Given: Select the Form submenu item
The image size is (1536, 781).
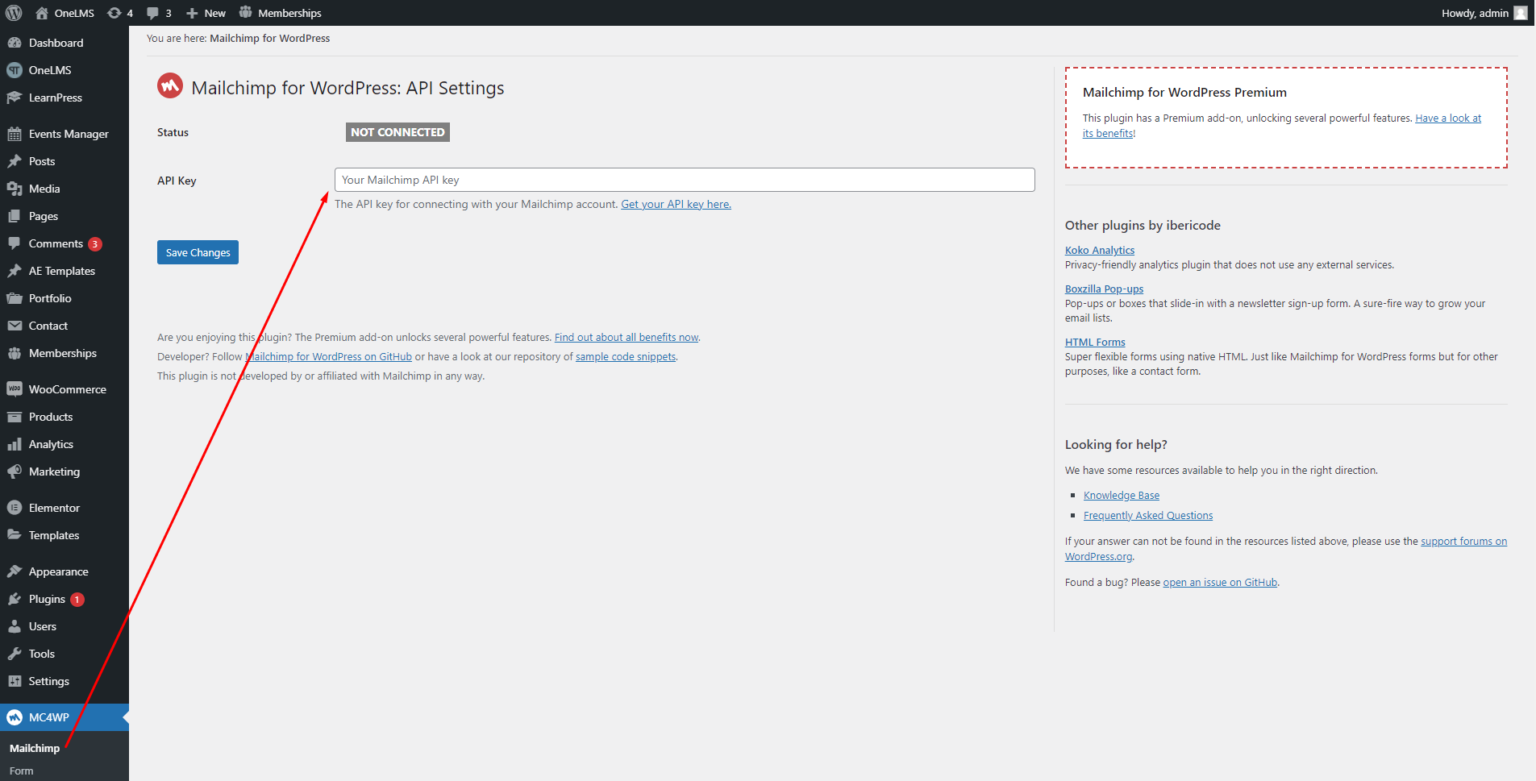Looking at the screenshot, I should pos(22,771).
